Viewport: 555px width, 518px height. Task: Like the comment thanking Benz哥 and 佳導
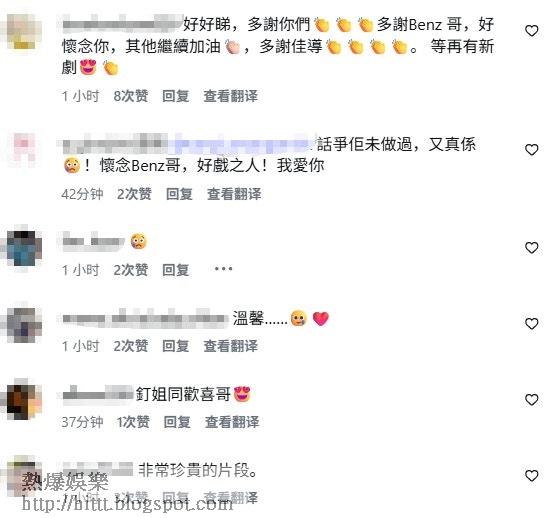pos(531,31)
